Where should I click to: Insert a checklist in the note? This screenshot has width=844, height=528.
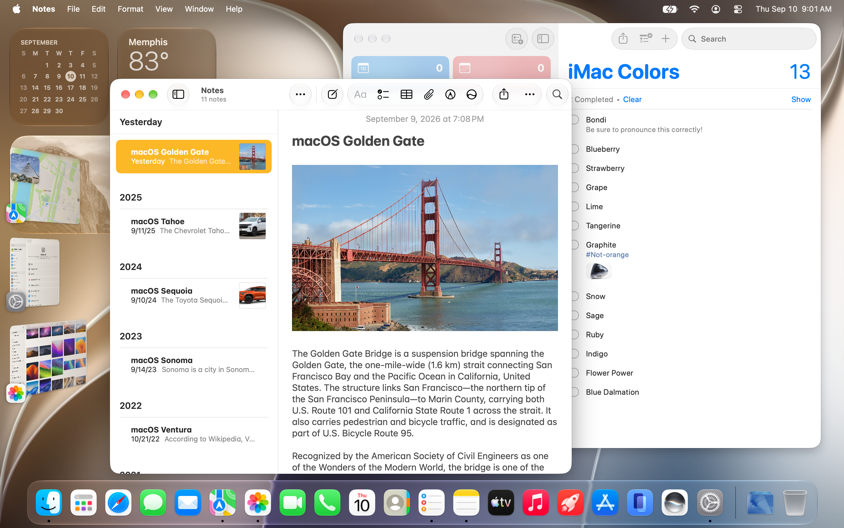383,95
